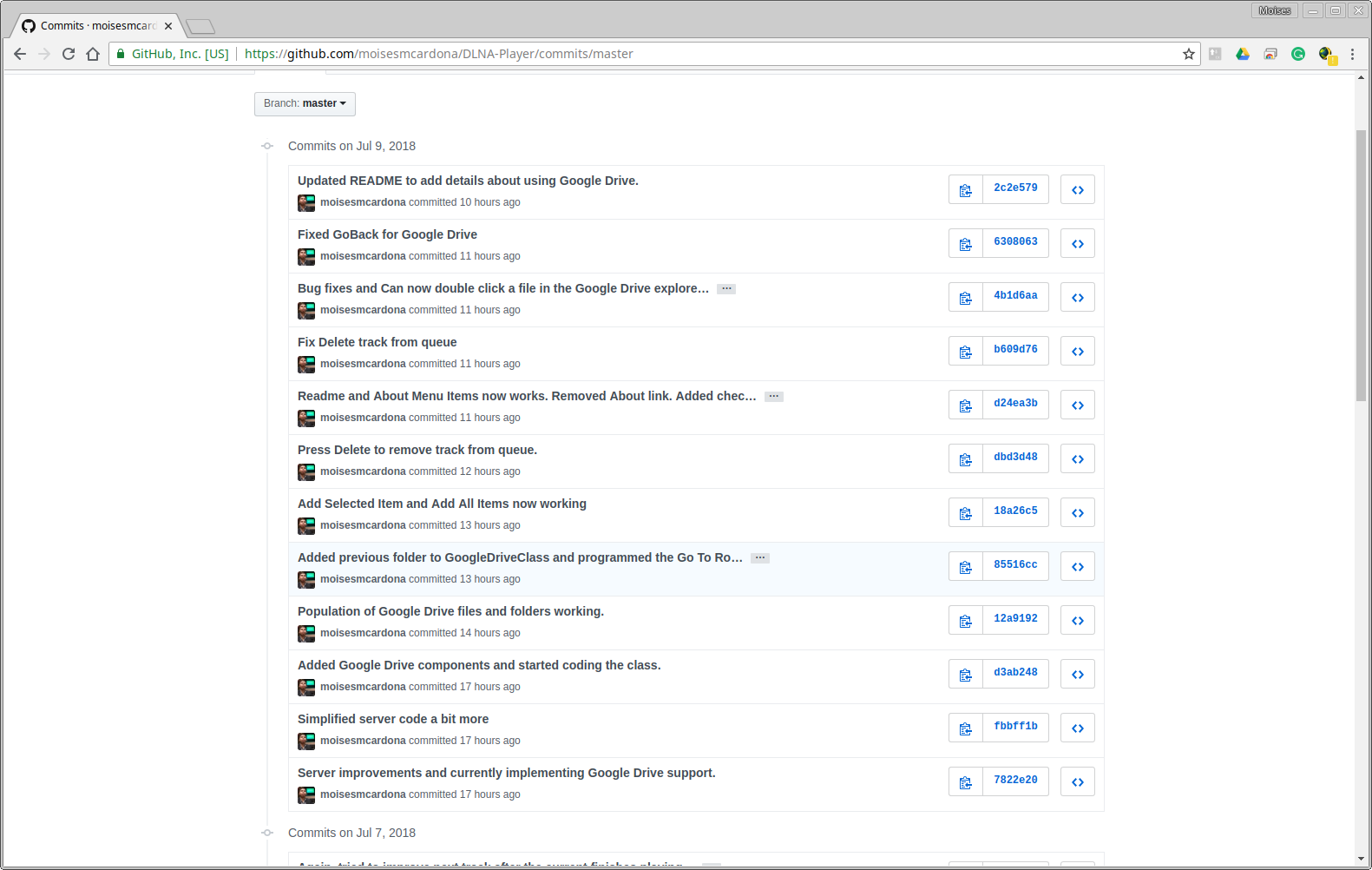Select the Commits browser tab
Viewport: 1372px width, 870px height.
pos(95,26)
